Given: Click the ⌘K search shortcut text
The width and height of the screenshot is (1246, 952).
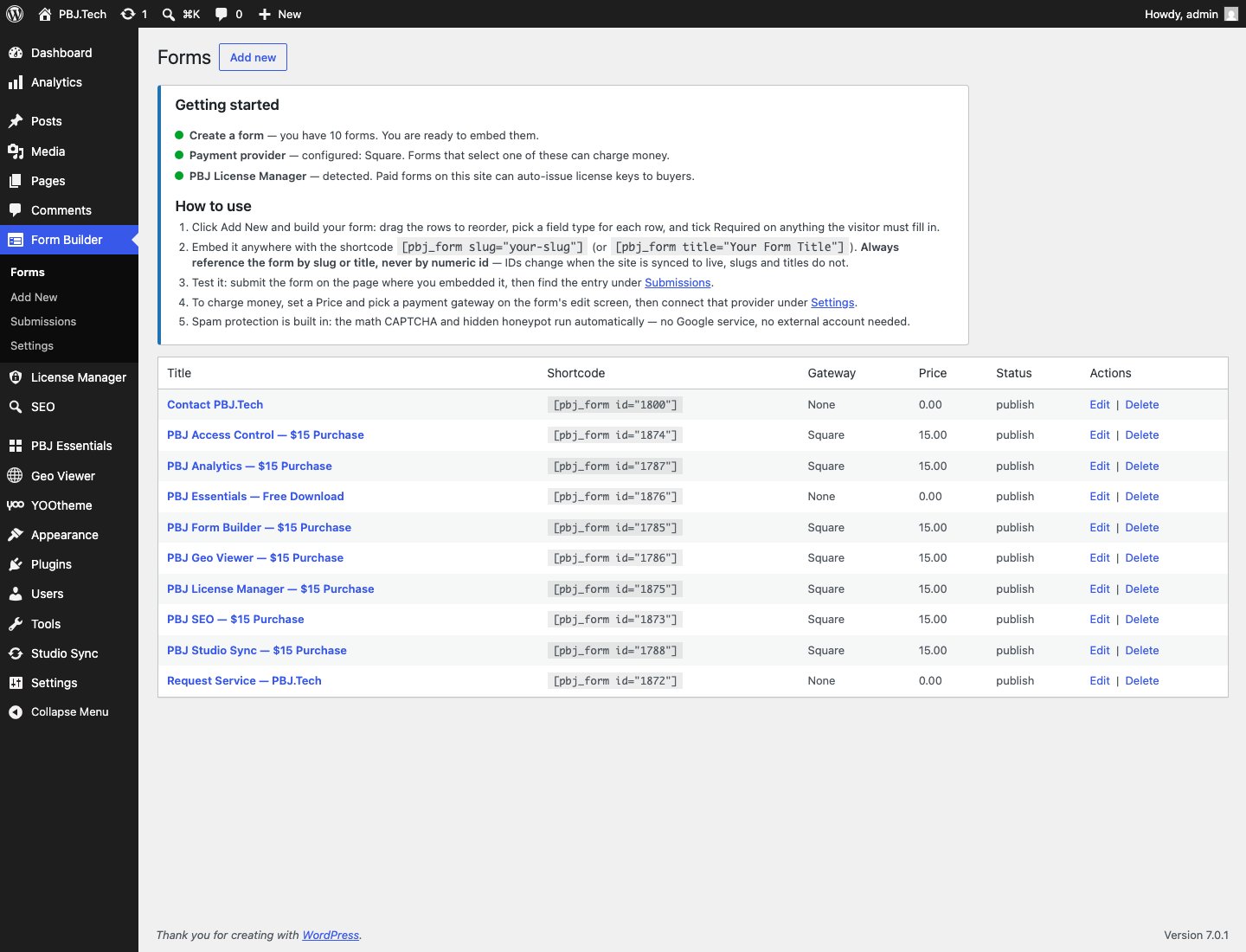Looking at the screenshot, I should coord(191,14).
